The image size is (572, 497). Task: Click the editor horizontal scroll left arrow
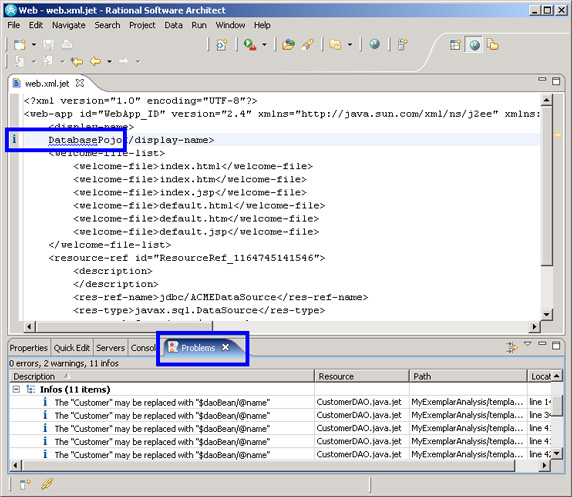click(x=30, y=327)
